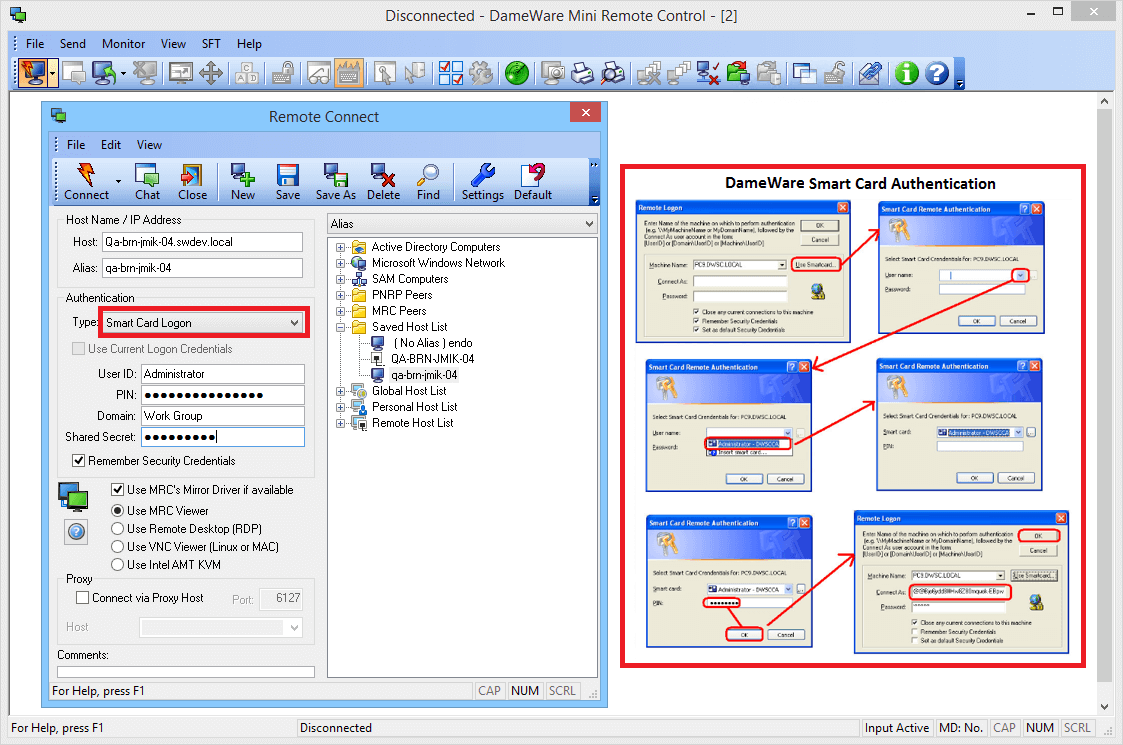Click the Domain field containing Work Group

(x=222, y=416)
